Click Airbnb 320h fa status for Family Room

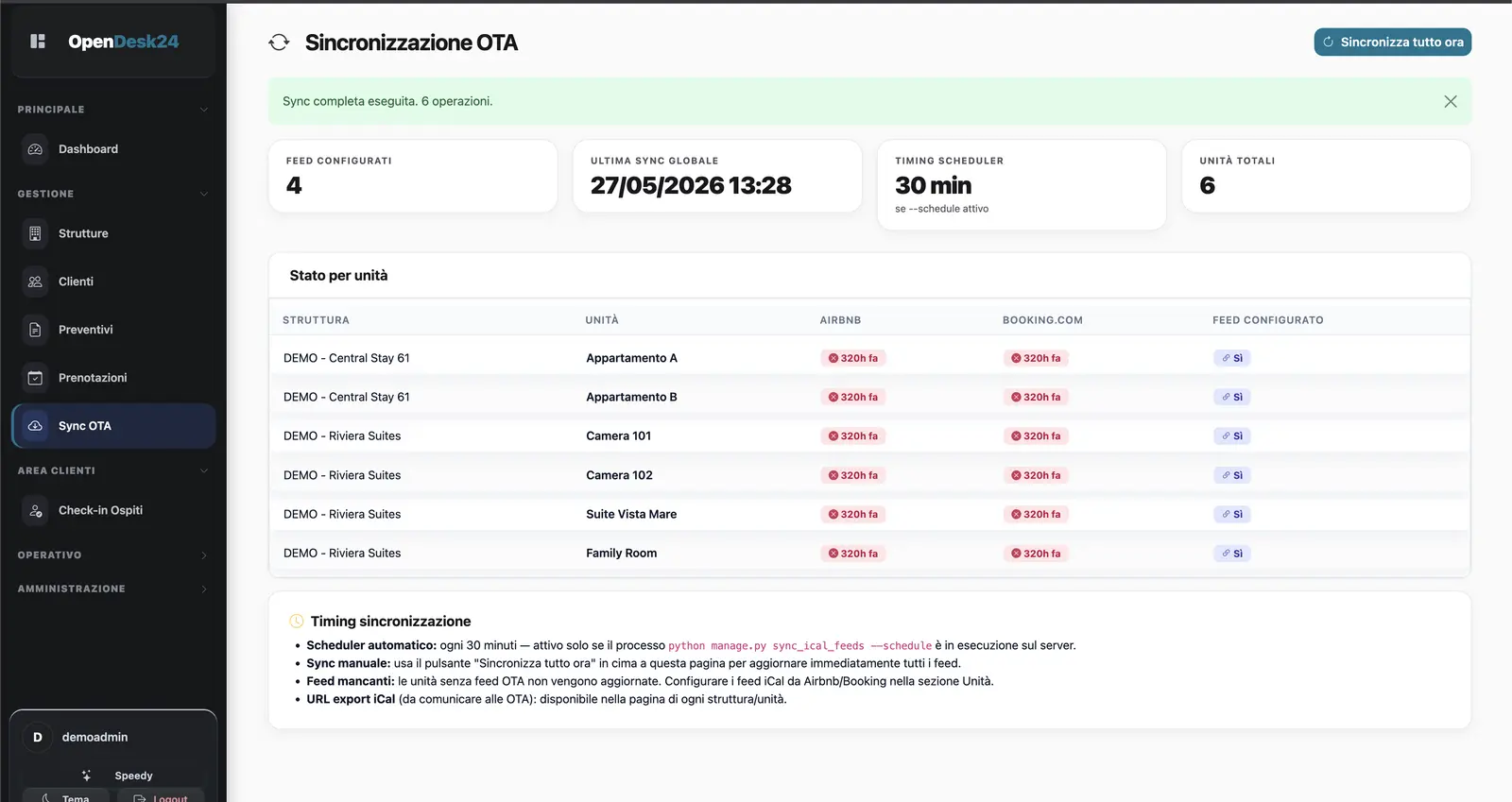[853, 554]
